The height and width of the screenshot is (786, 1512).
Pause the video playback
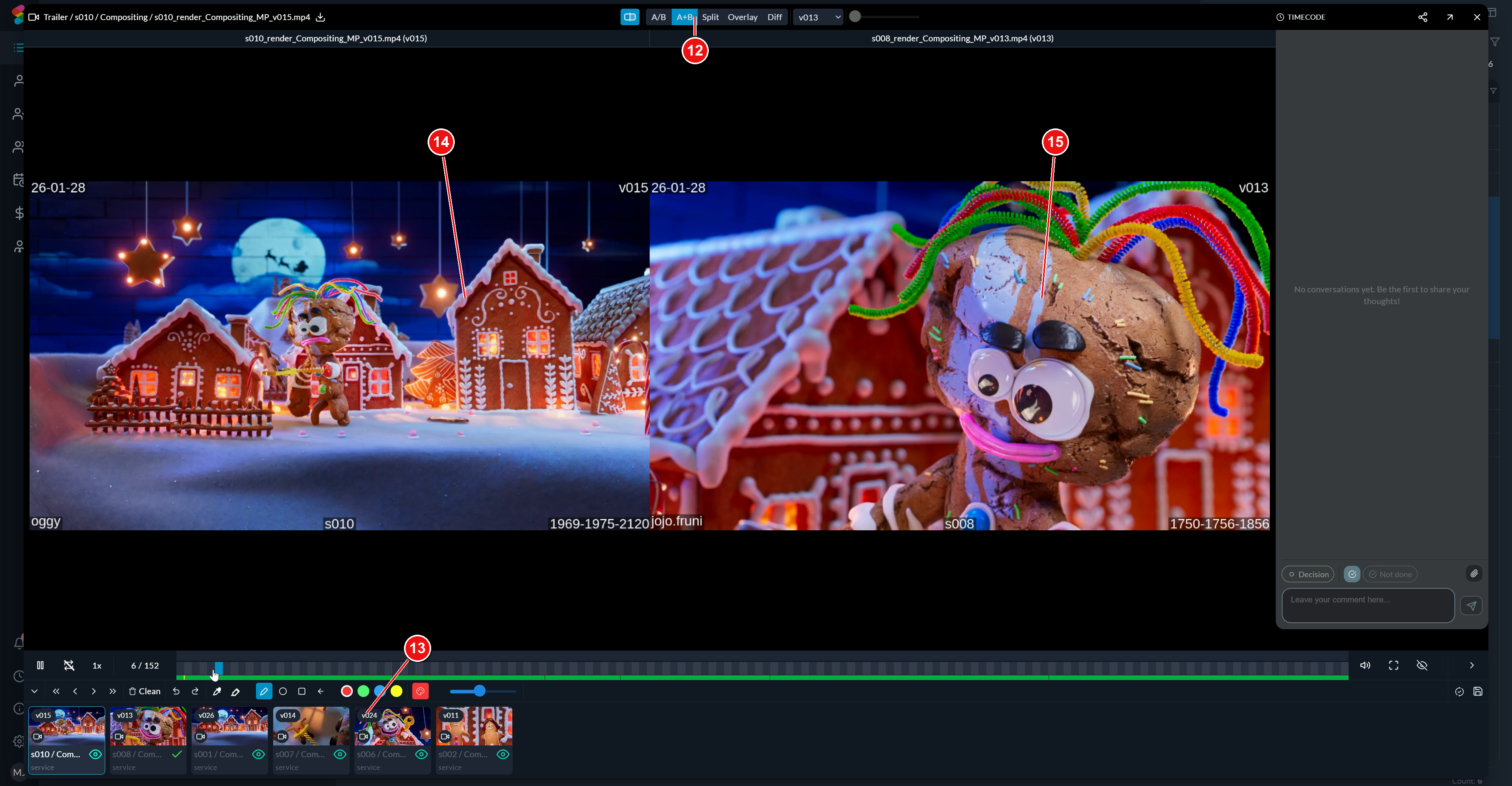[40, 665]
